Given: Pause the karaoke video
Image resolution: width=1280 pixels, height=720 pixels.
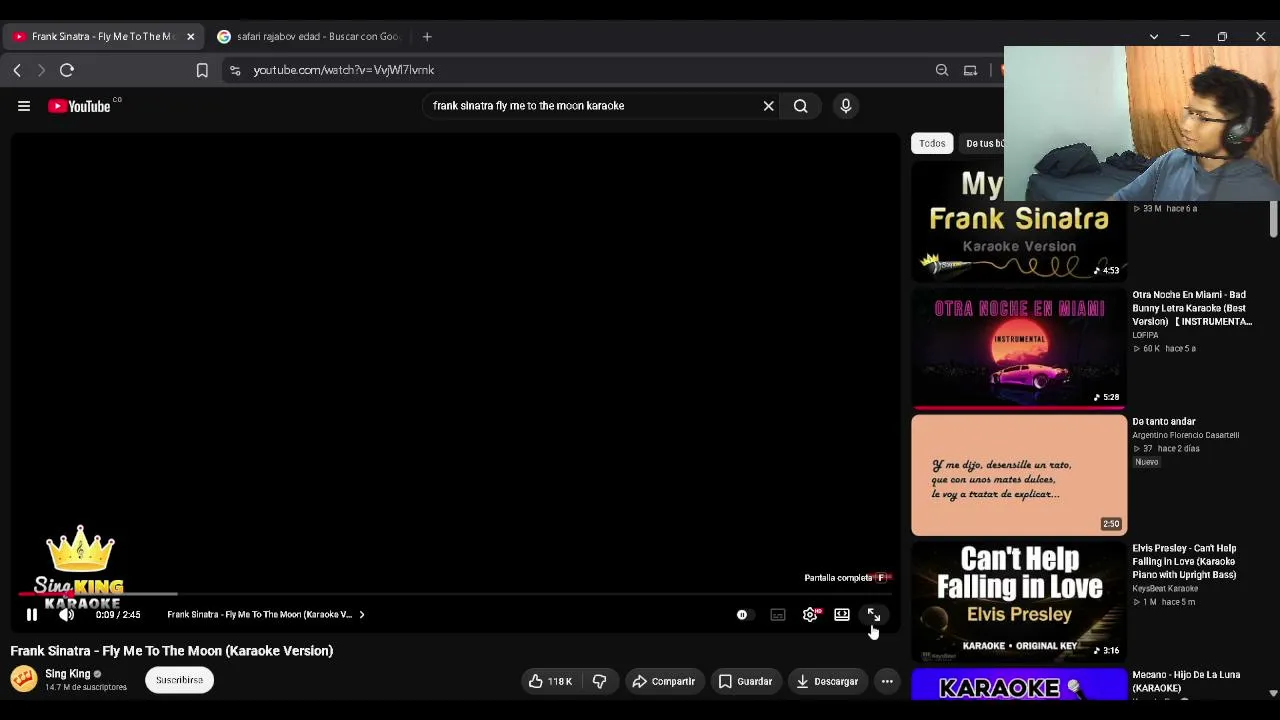Looking at the screenshot, I should tap(32, 615).
